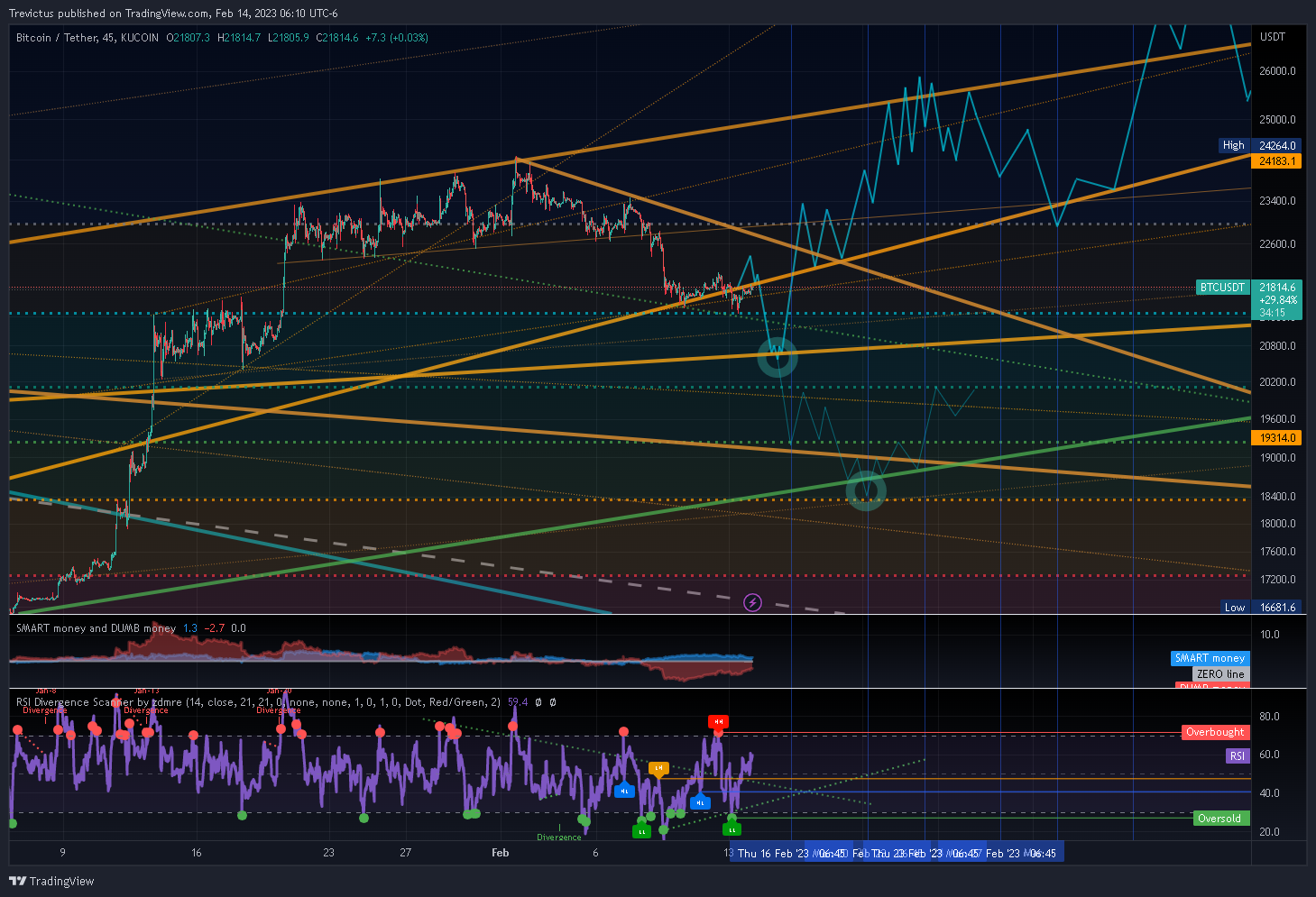Click the Feb label on time axis
Viewport: 1316px width, 897px height.
(x=500, y=853)
